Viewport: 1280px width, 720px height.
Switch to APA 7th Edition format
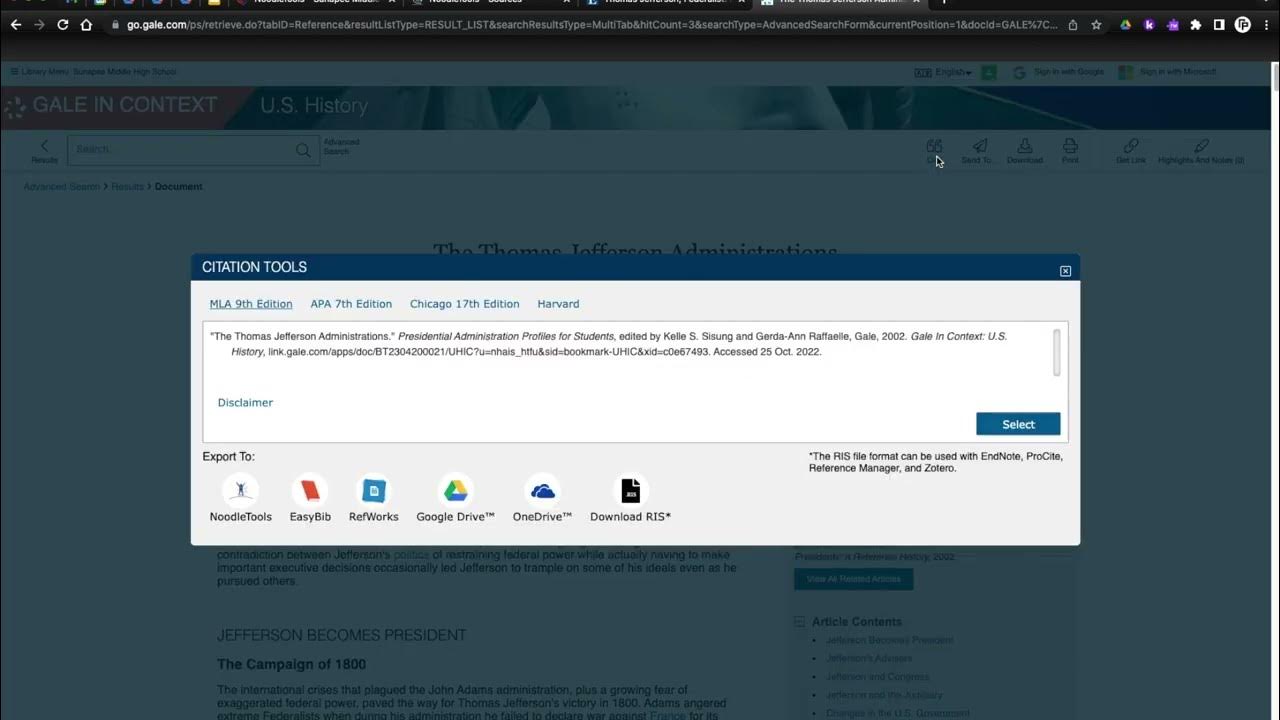tap(351, 304)
